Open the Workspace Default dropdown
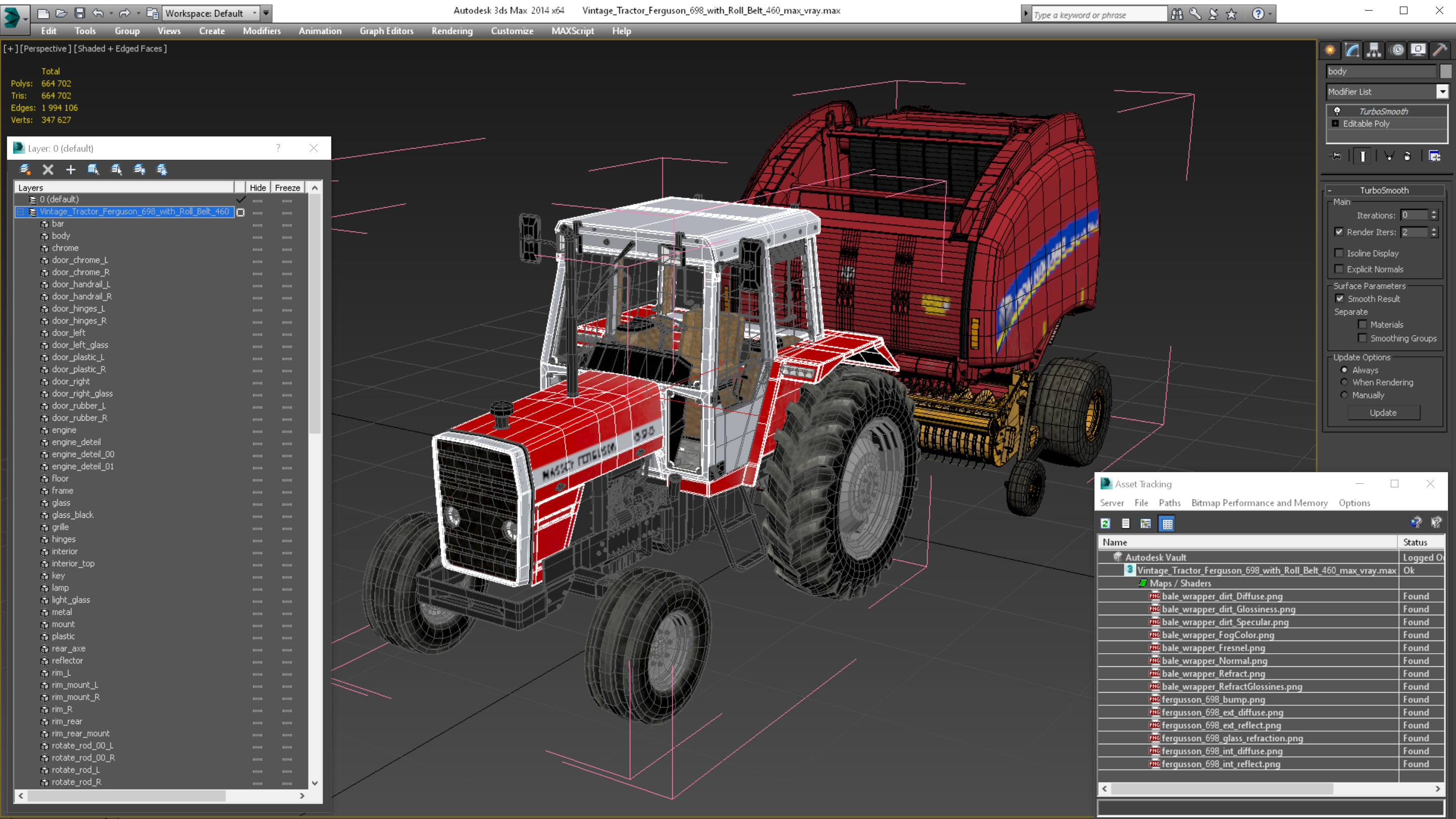The width and height of the screenshot is (1456, 819). [x=210, y=13]
